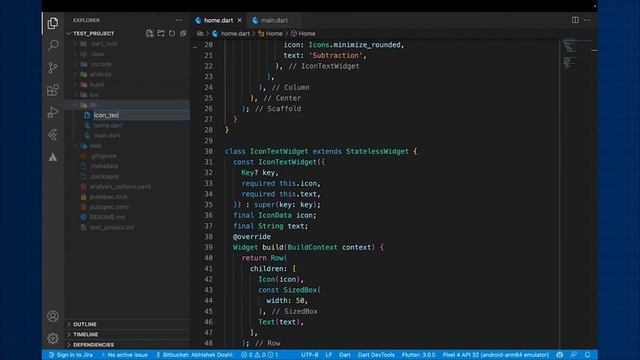Viewport: 640px width, 360px height.
Task: Open the Manage gear icon
Action: (53, 338)
